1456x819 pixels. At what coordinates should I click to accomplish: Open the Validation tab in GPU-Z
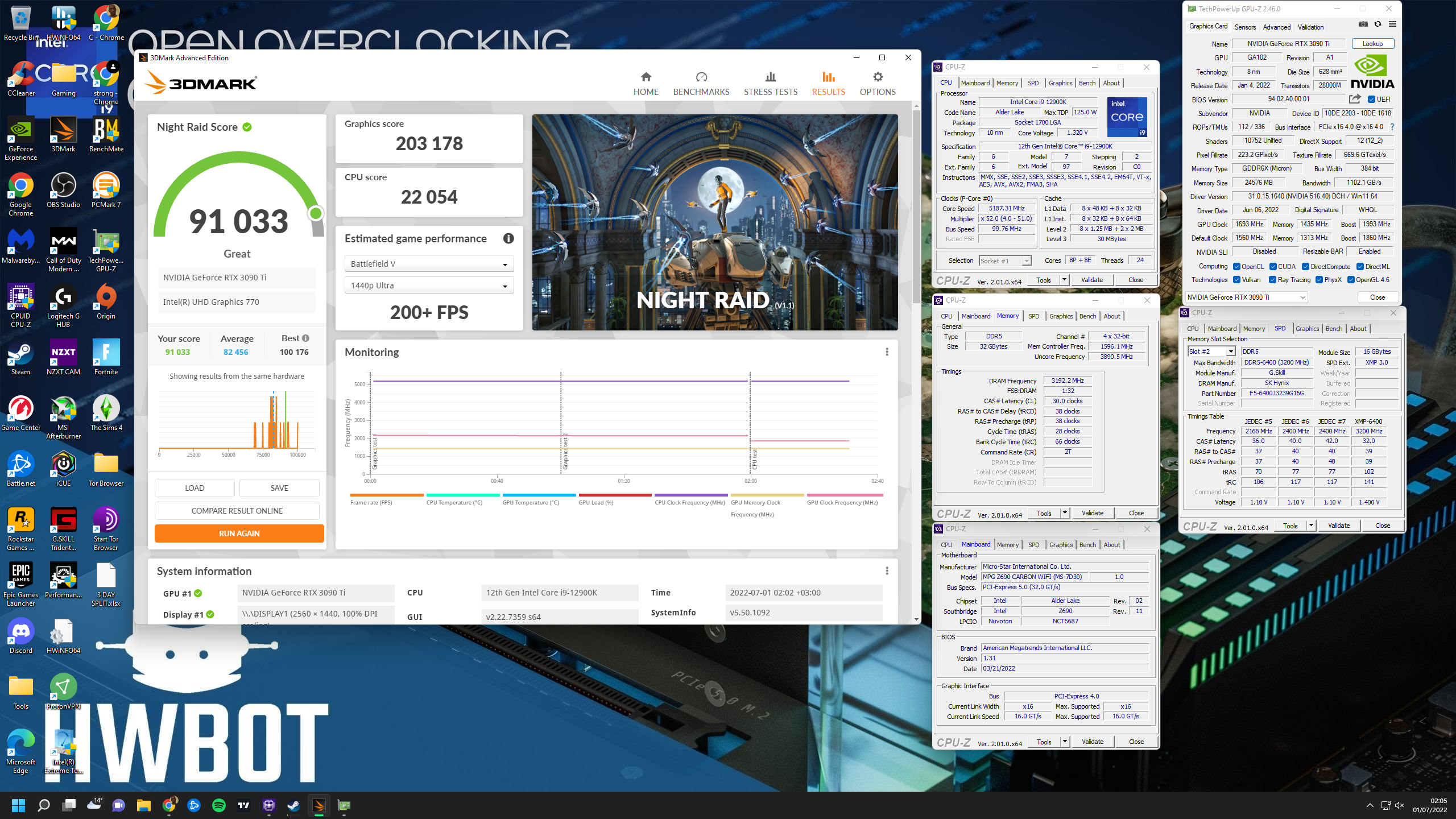[x=1310, y=27]
